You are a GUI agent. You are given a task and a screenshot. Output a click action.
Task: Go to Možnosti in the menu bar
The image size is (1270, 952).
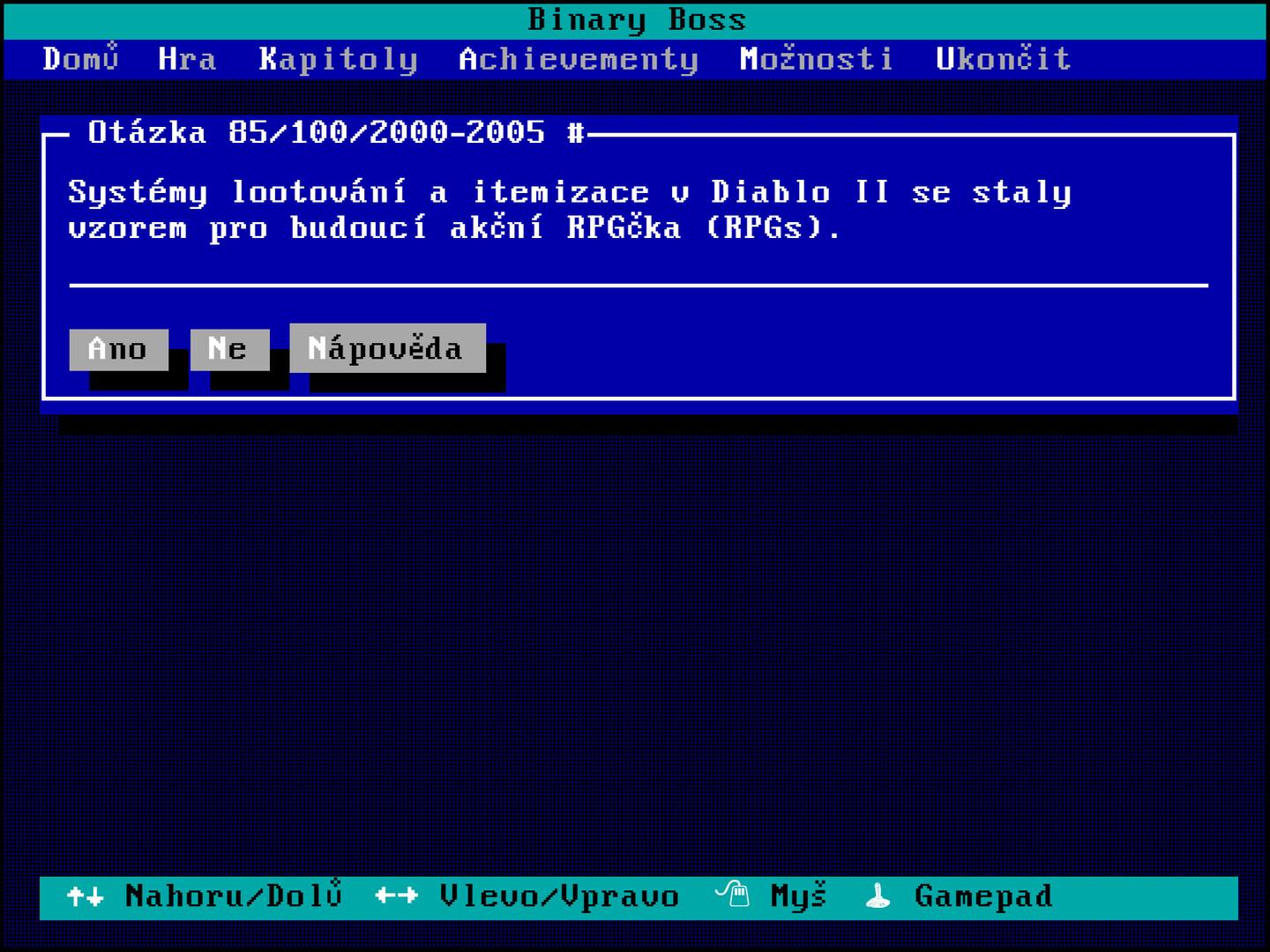(x=816, y=59)
